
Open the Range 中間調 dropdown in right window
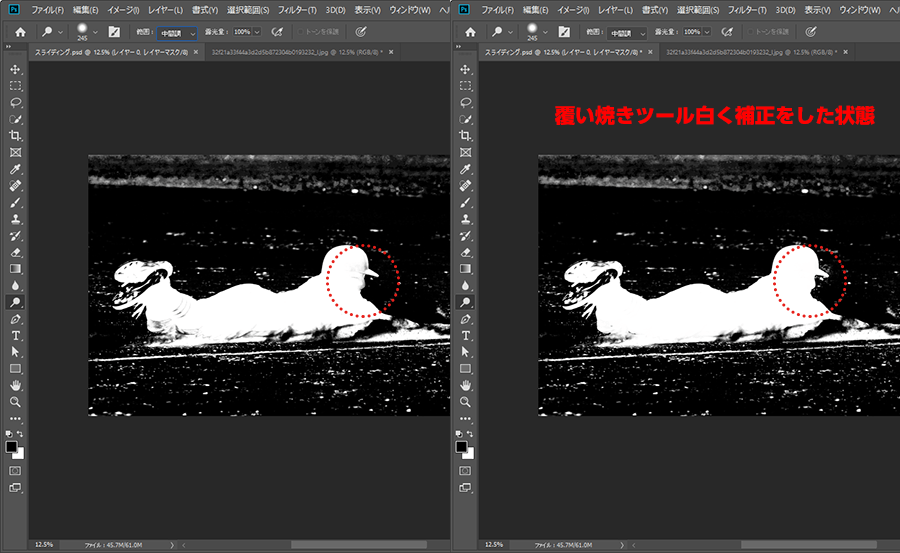(627, 33)
